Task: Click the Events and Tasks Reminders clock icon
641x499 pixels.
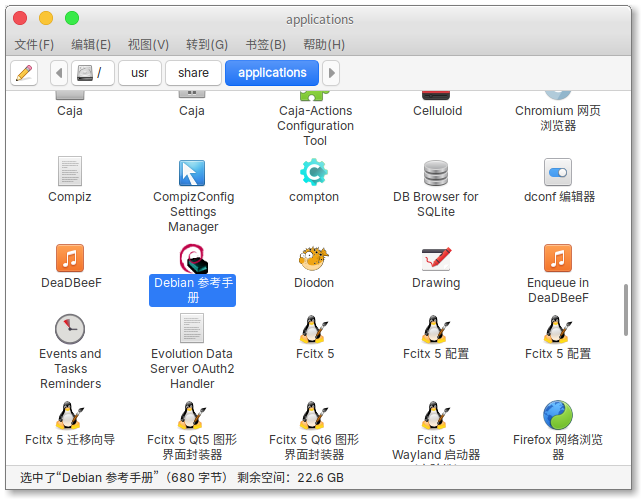Action: (70, 329)
